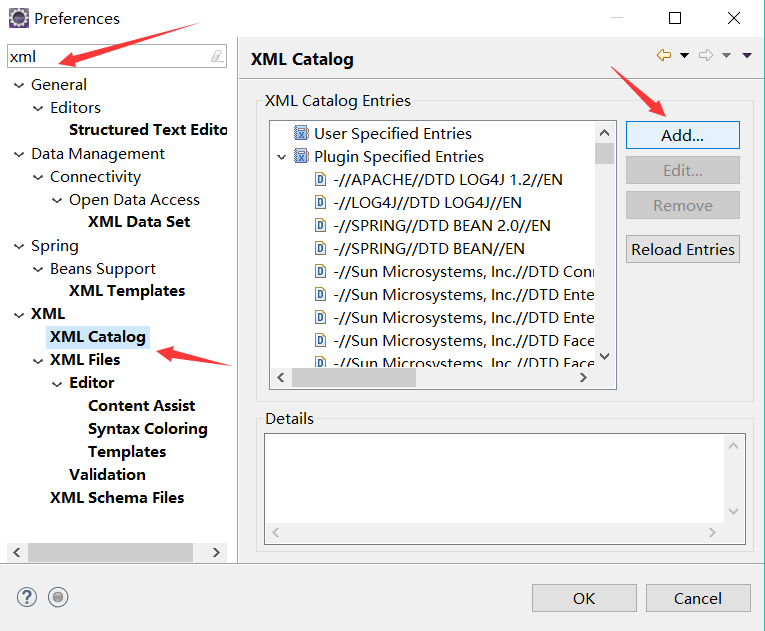
Task: Select Syntax Coloring under Editor
Action: click(147, 428)
